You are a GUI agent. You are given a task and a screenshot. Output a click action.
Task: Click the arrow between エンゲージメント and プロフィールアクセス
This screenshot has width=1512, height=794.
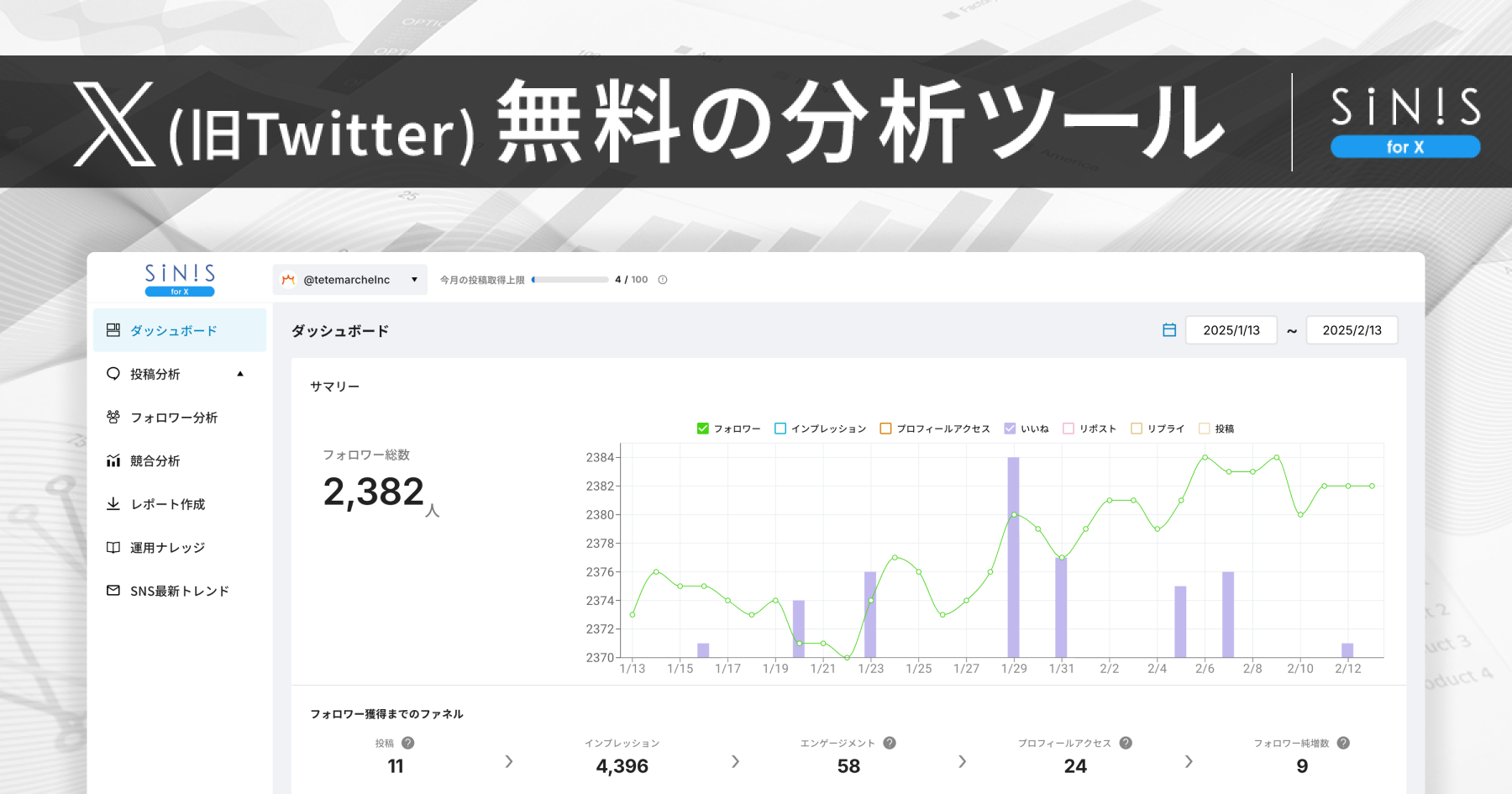click(963, 761)
